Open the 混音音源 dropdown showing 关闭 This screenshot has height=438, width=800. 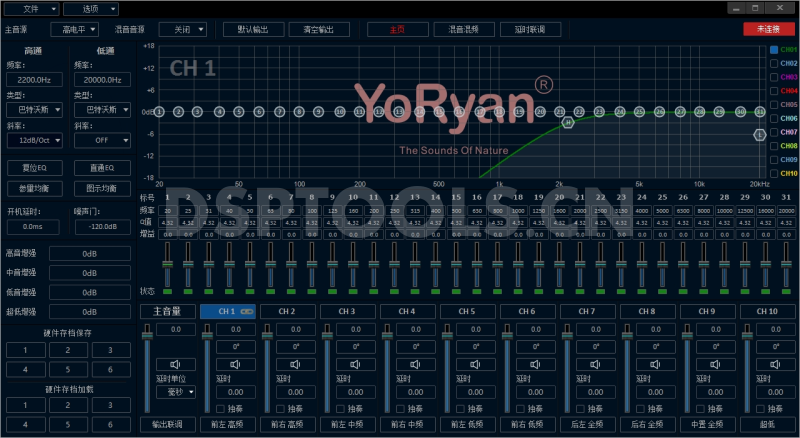tap(183, 30)
